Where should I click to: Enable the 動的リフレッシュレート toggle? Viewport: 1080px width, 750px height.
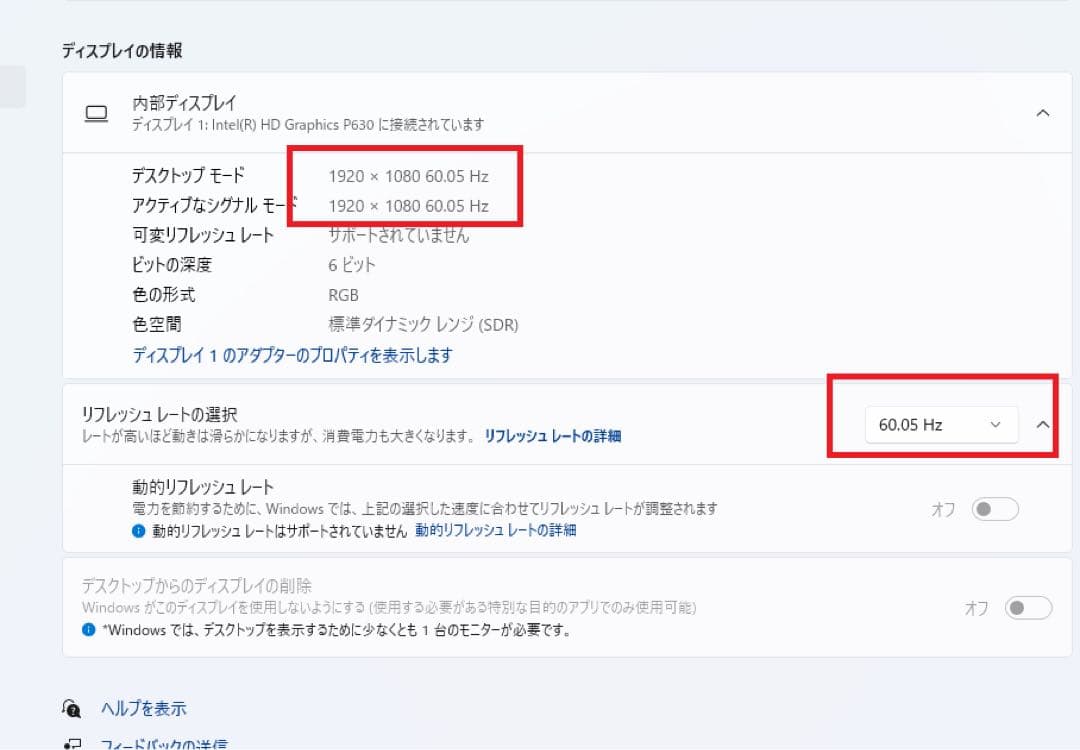pos(996,509)
